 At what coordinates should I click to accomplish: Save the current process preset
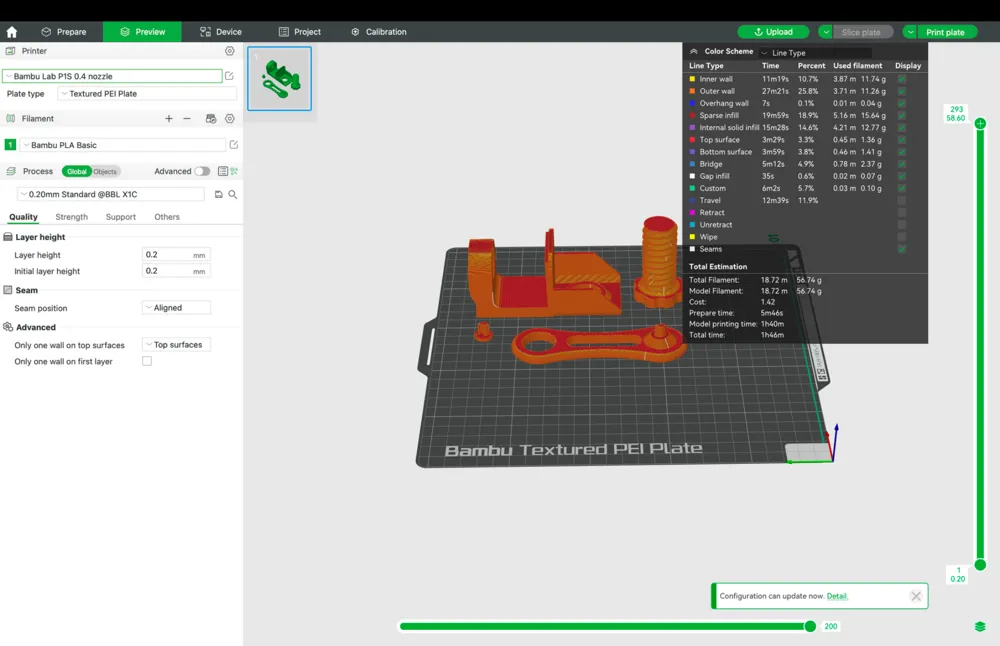[x=219, y=195]
